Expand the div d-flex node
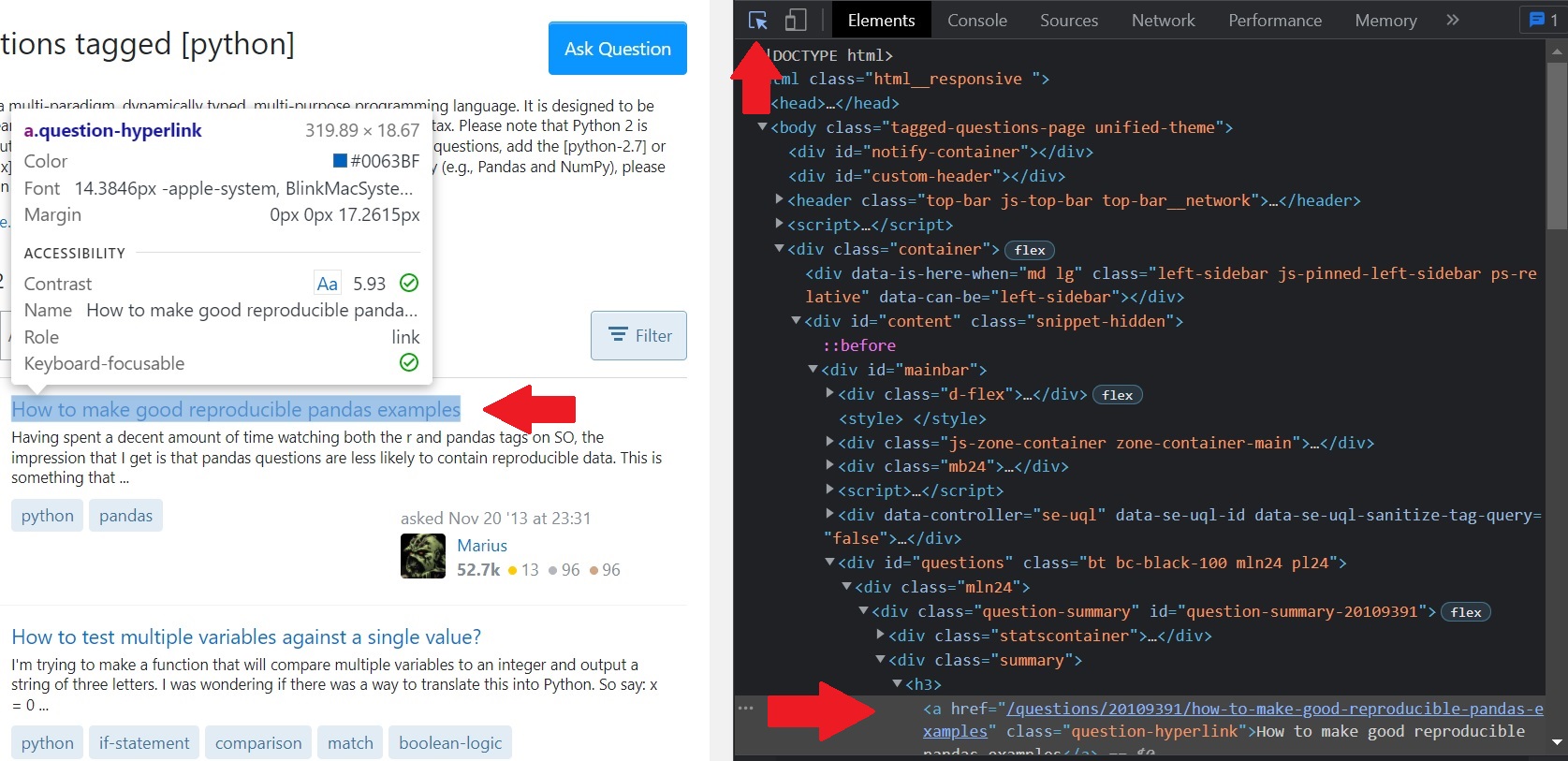Screen dimensions: 1568x761 point(829,393)
